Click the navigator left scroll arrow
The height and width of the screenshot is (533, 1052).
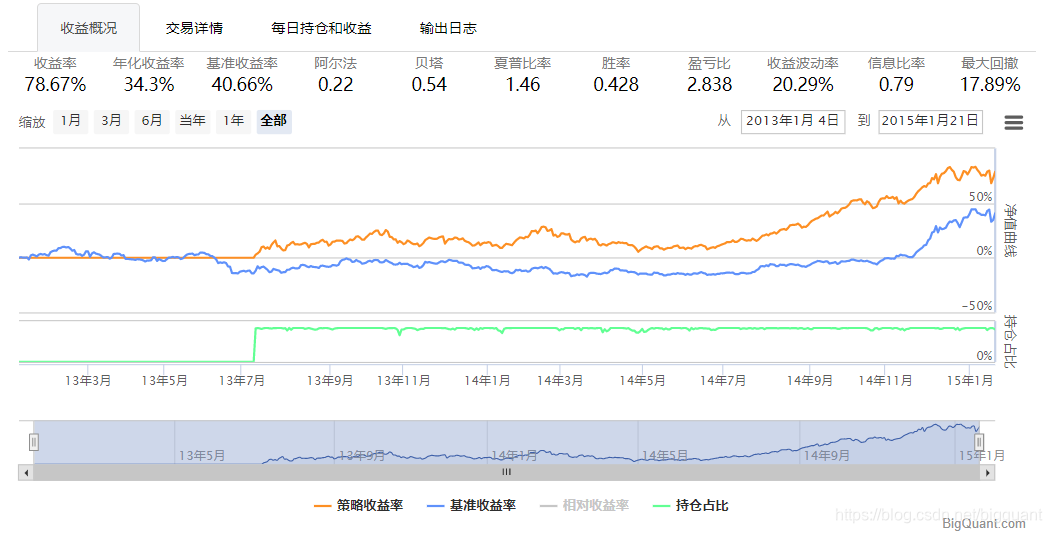point(26,473)
